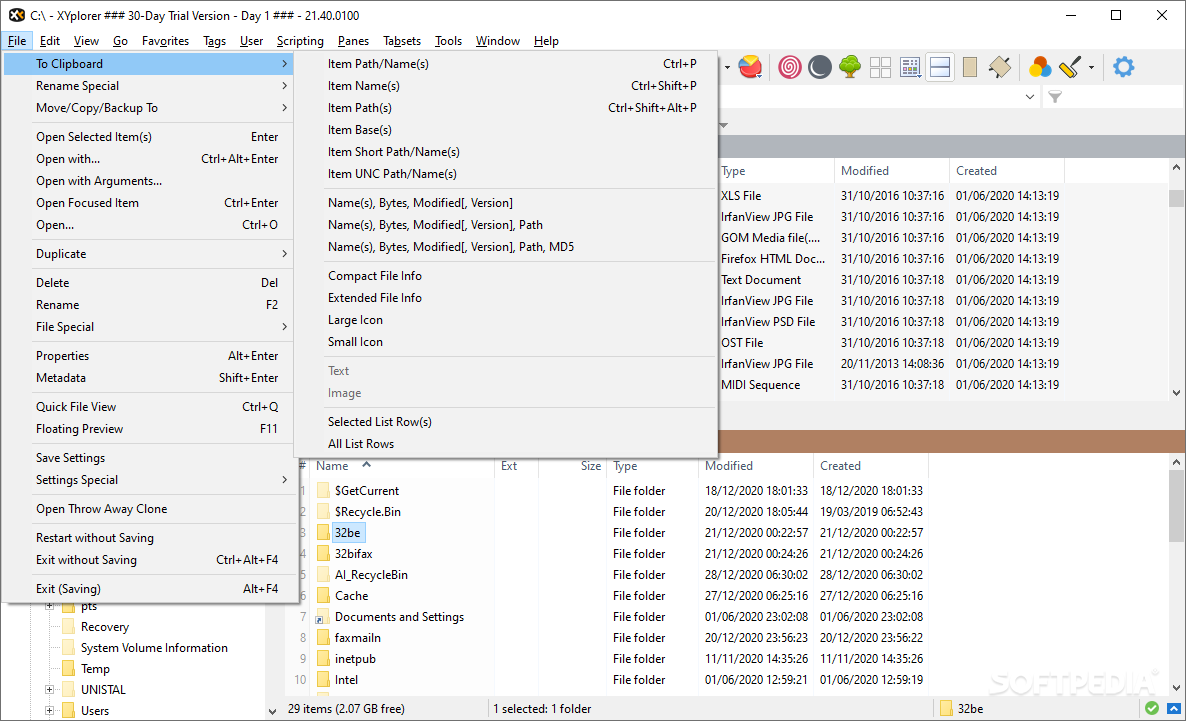Select All List Rows entry
1186x721 pixels.
point(505,443)
